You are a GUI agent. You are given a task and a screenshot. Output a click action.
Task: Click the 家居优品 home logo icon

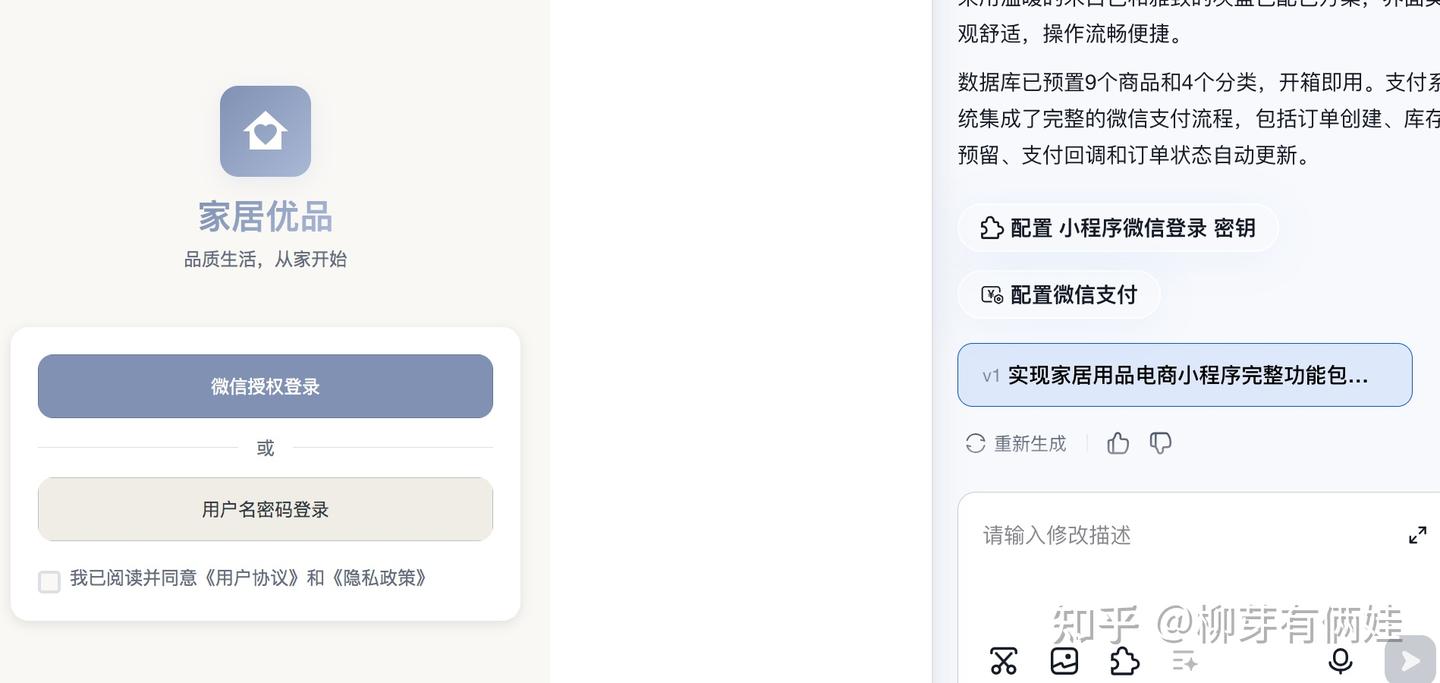(265, 131)
